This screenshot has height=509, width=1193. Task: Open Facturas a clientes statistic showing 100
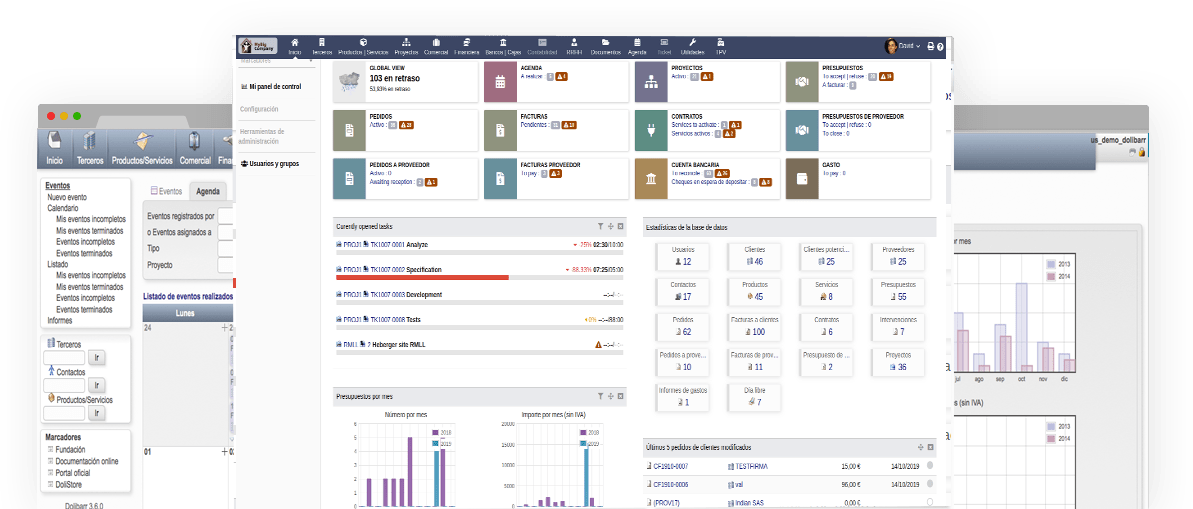click(756, 326)
